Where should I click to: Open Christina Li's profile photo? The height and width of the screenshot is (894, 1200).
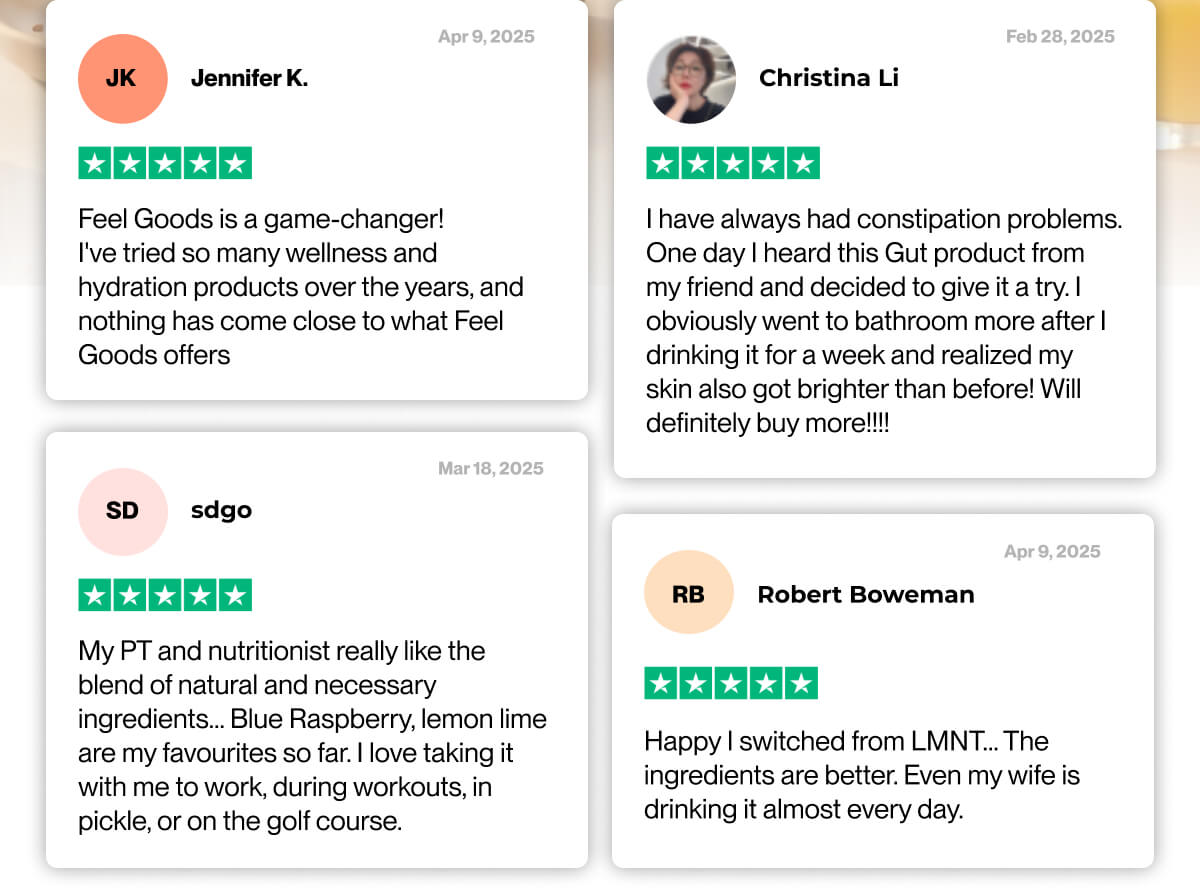pyautogui.click(x=691, y=79)
